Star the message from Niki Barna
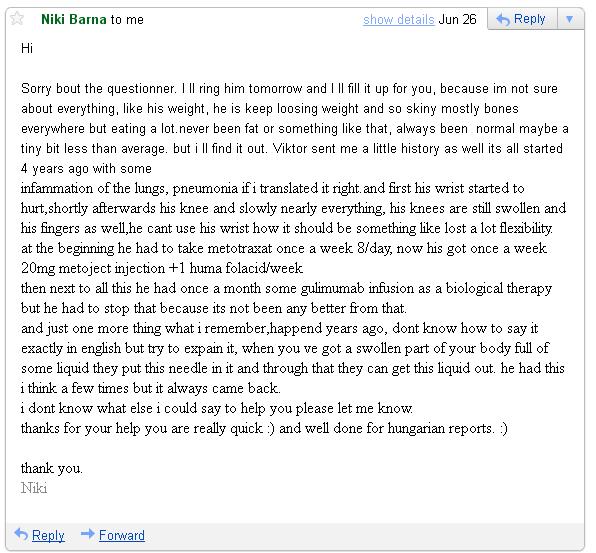Image resolution: width=596 pixels, height=553 pixels. pos(17,19)
